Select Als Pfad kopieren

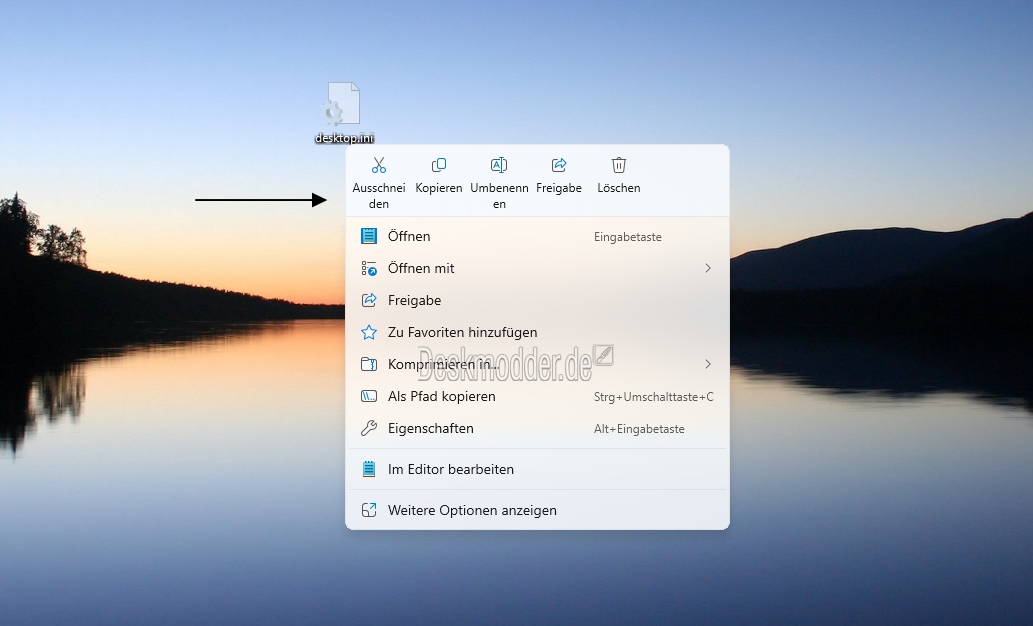(538, 396)
